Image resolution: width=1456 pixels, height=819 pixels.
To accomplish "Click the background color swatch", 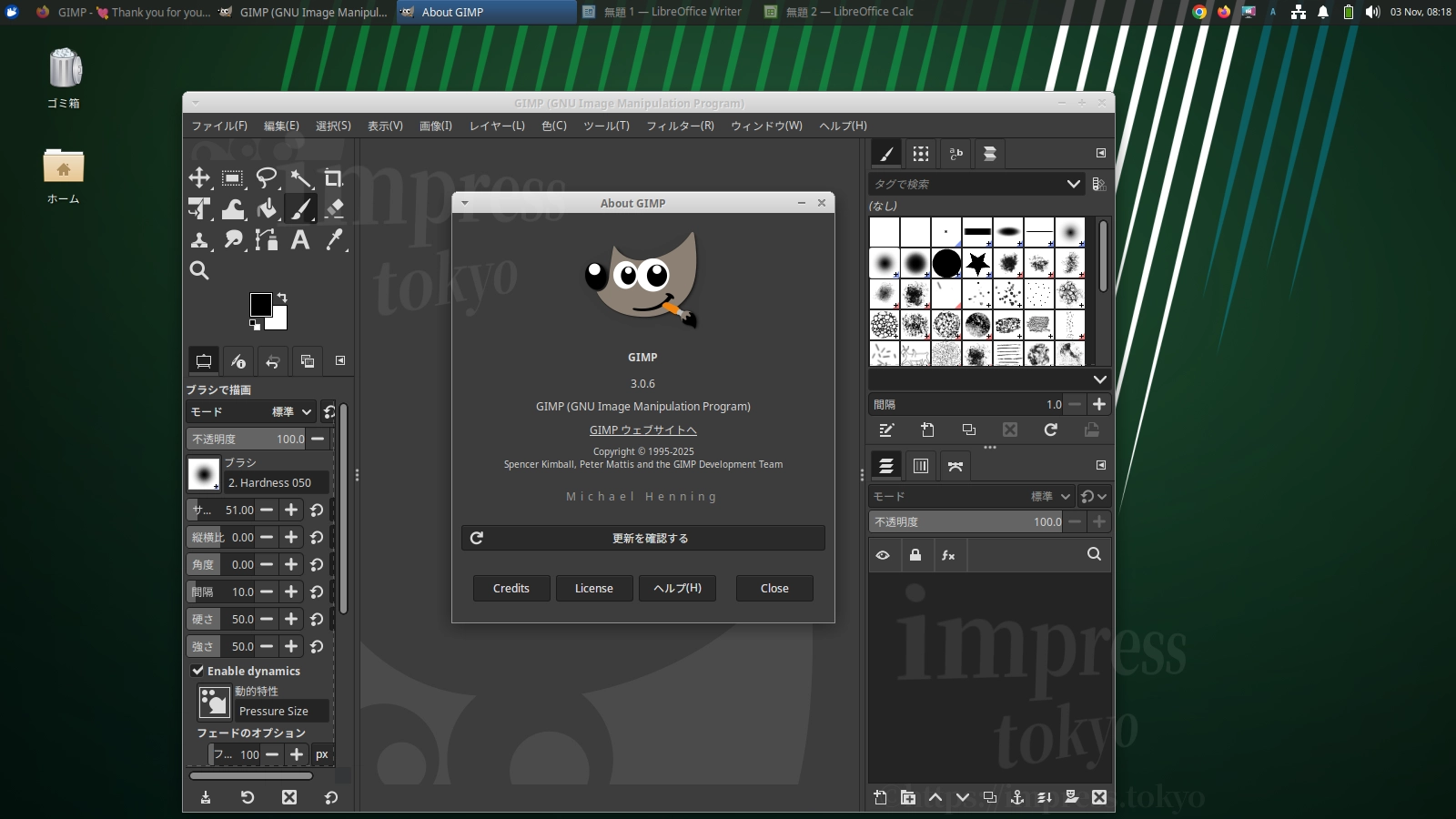I will (278, 320).
